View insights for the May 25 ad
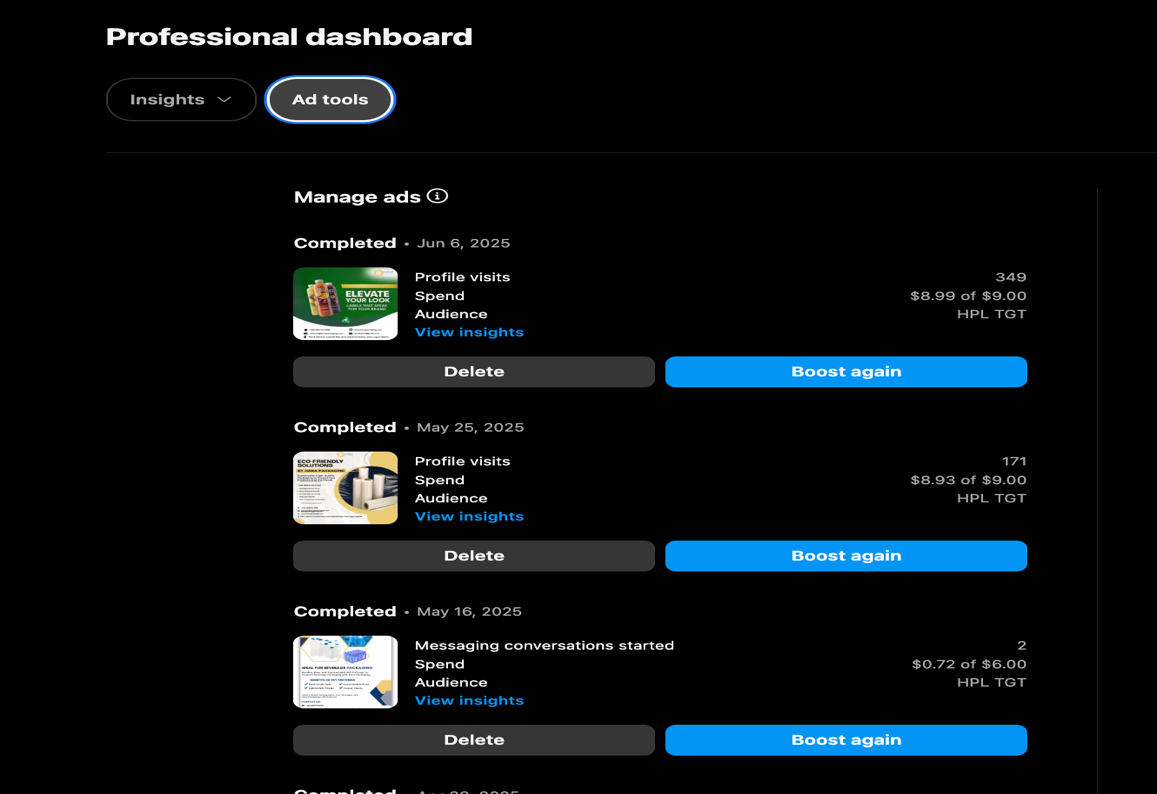Image resolution: width=1157 pixels, height=794 pixels. [x=469, y=515]
